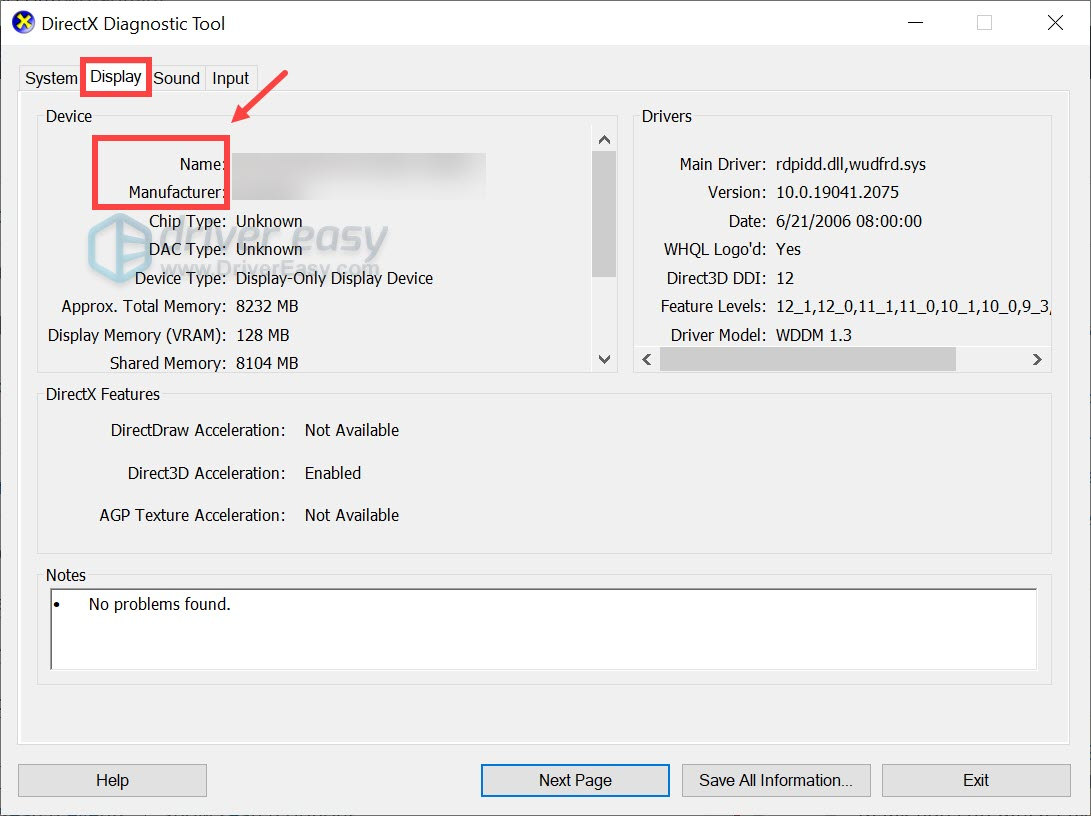Switch to the System tab
This screenshot has height=816, width=1091.
[x=50, y=78]
